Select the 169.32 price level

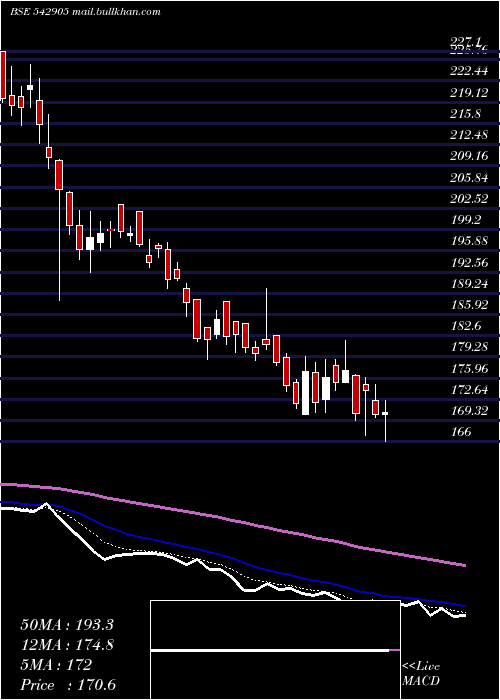pyautogui.click(x=469, y=411)
